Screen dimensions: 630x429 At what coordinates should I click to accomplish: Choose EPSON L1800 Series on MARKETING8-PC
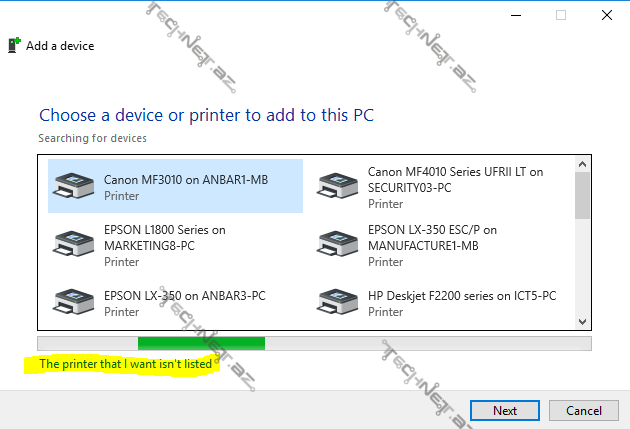click(165, 237)
